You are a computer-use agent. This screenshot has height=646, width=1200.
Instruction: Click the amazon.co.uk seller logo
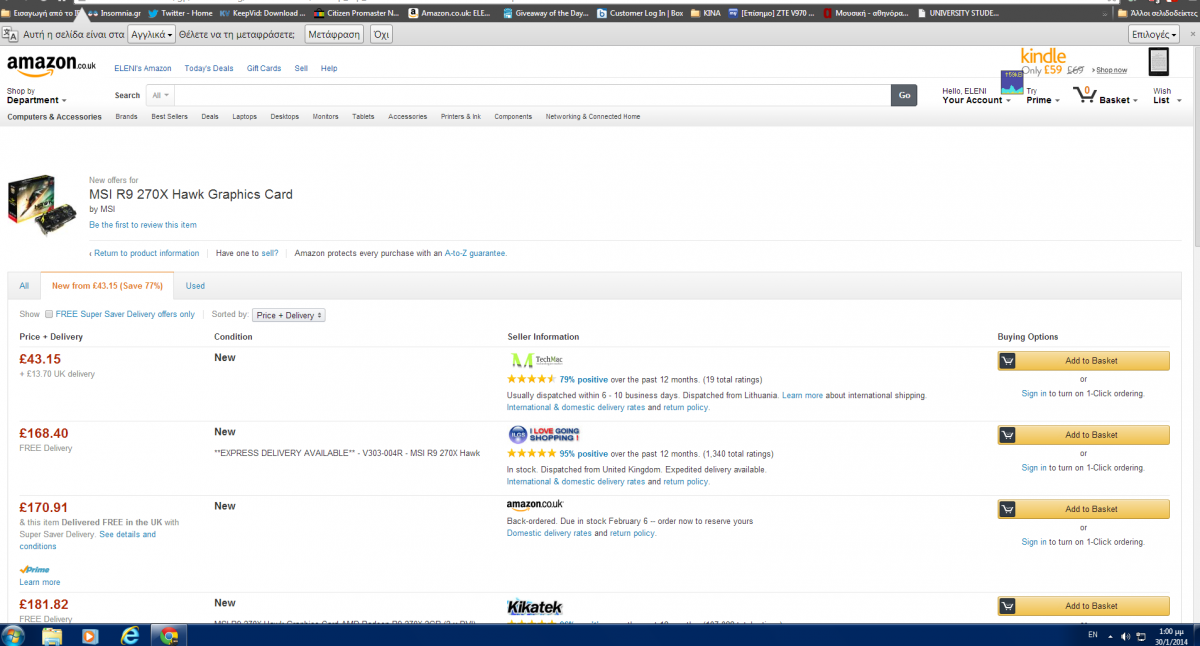(535, 506)
